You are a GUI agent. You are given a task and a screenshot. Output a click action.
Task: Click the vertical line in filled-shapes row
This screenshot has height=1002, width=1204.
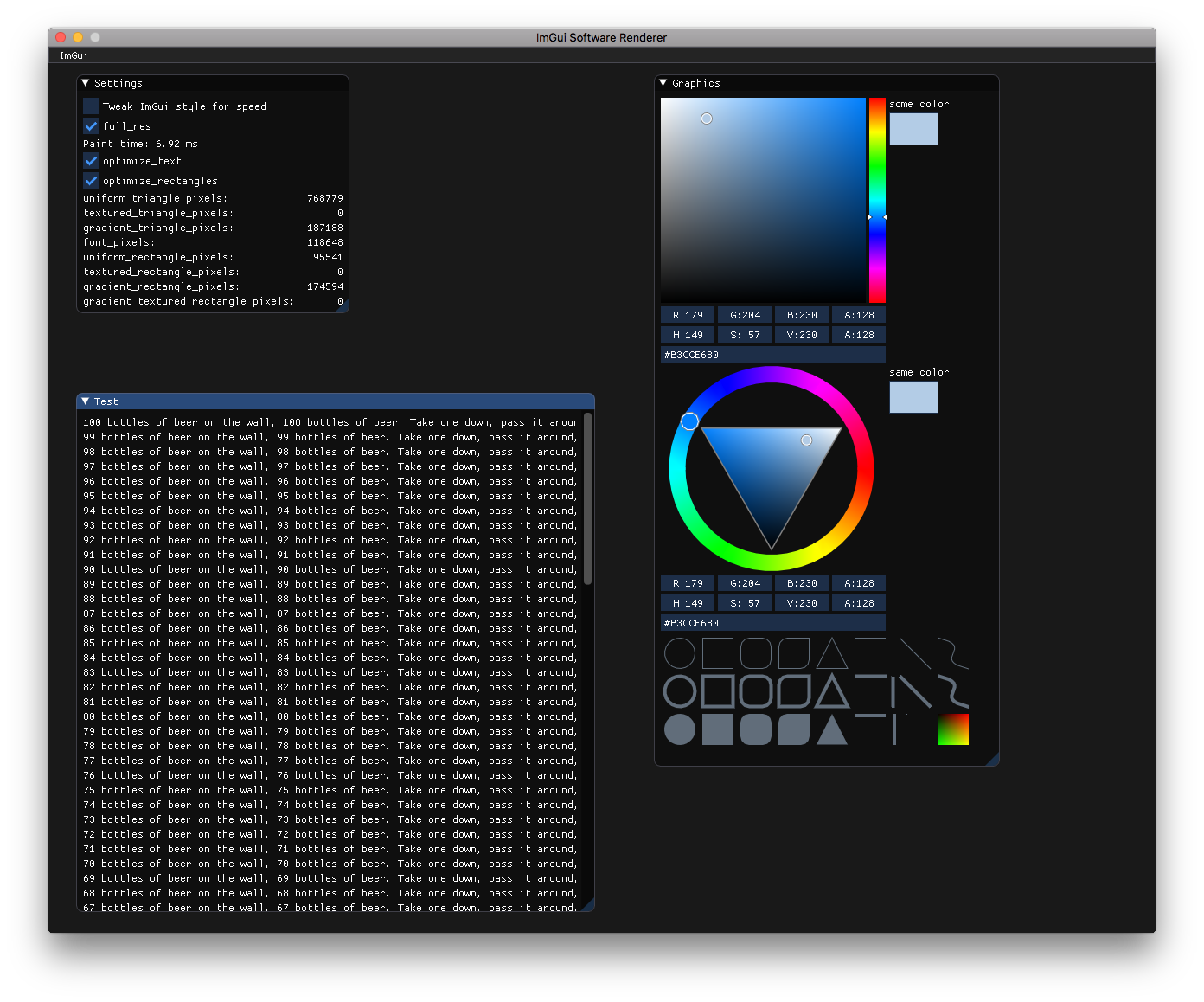point(894,729)
